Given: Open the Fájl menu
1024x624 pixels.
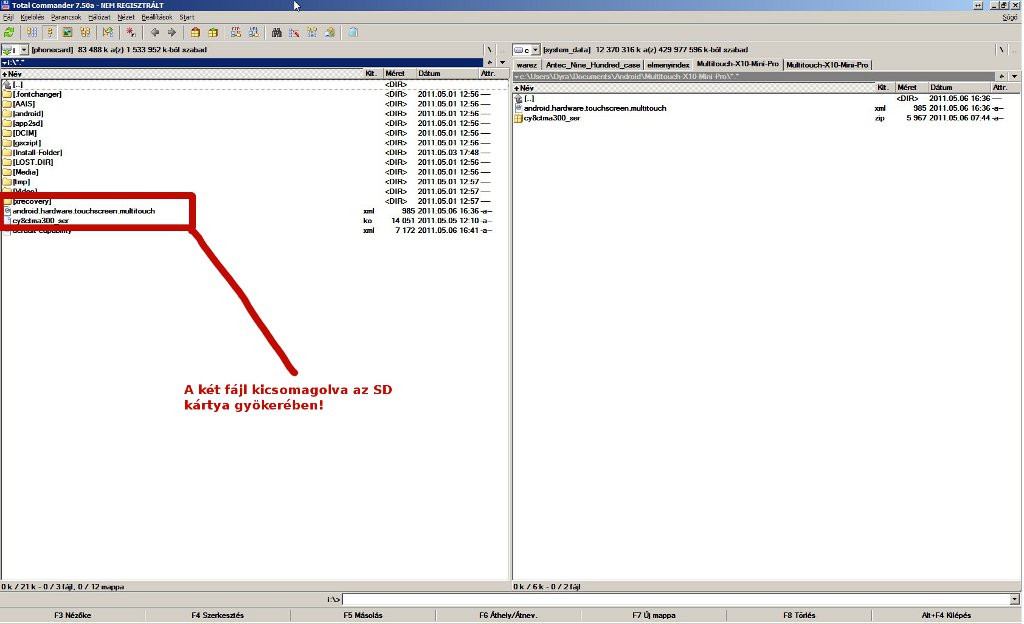Looking at the screenshot, I should (x=8, y=17).
